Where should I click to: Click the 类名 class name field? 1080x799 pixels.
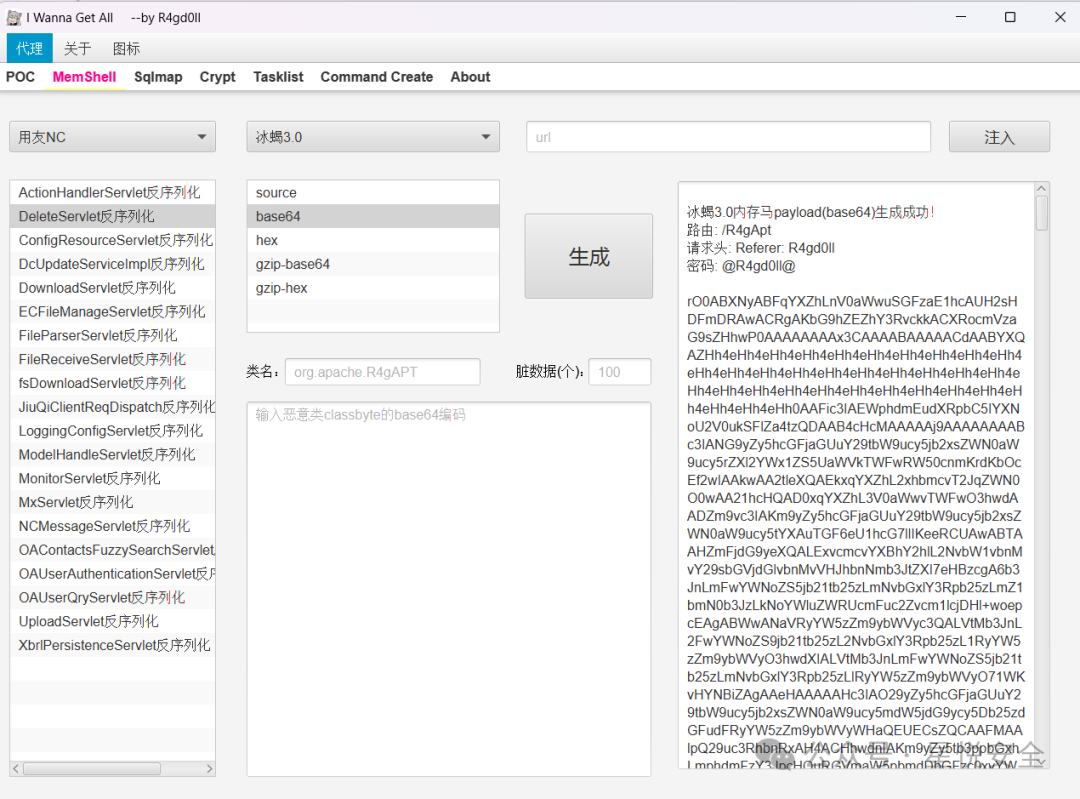(382, 372)
